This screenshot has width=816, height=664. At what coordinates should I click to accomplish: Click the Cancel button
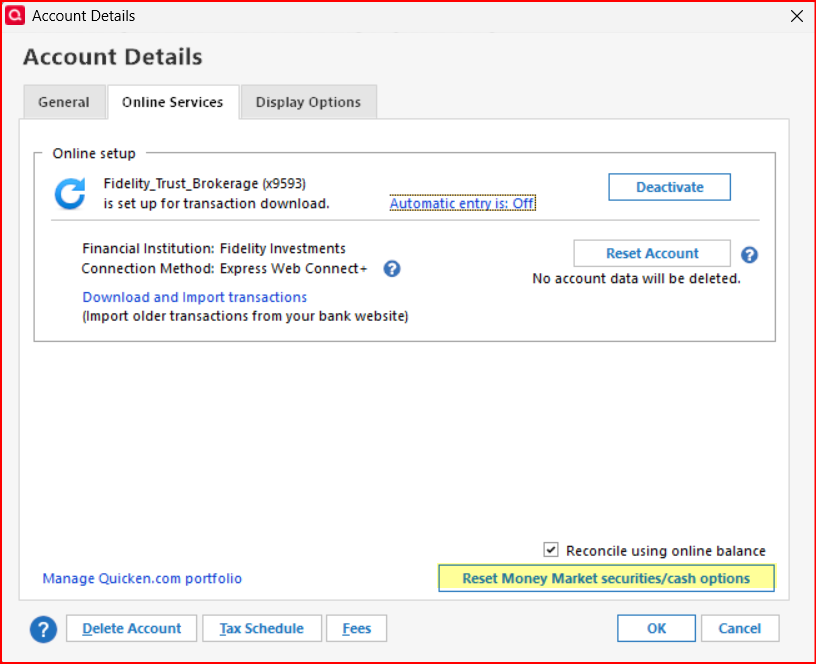[x=740, y=628]
